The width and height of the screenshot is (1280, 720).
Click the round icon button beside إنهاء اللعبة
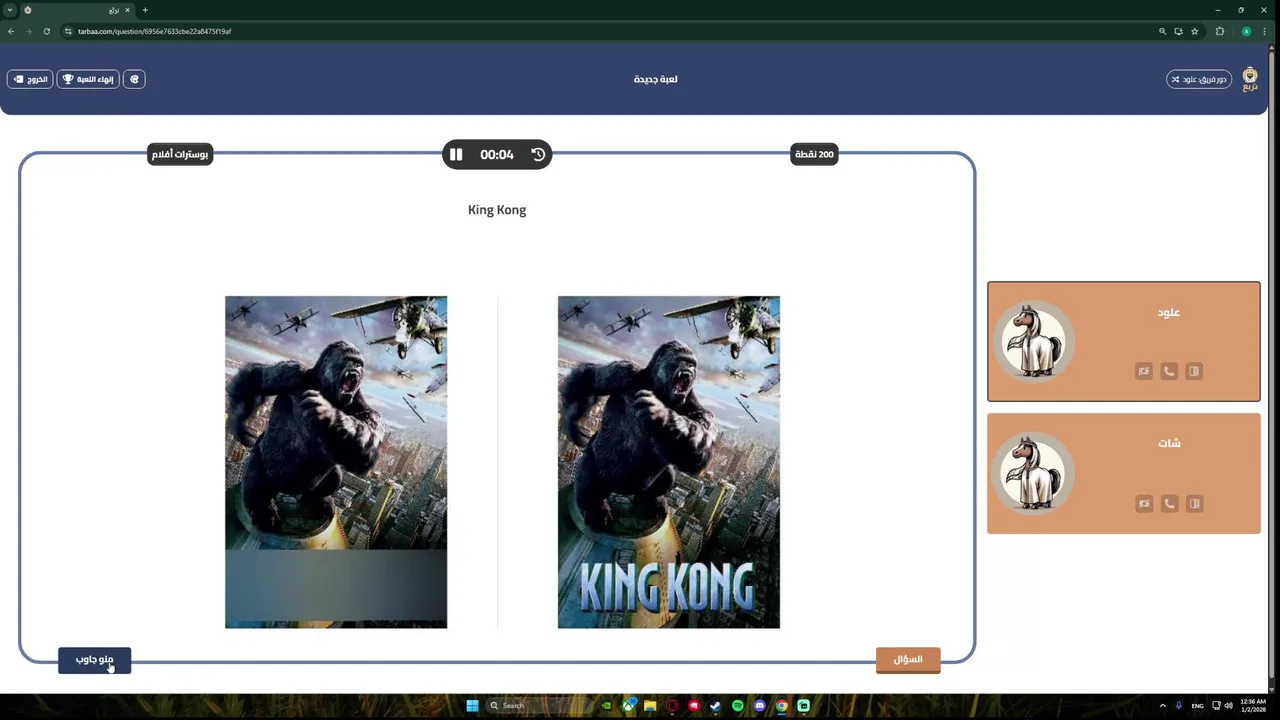pos(135,79)
